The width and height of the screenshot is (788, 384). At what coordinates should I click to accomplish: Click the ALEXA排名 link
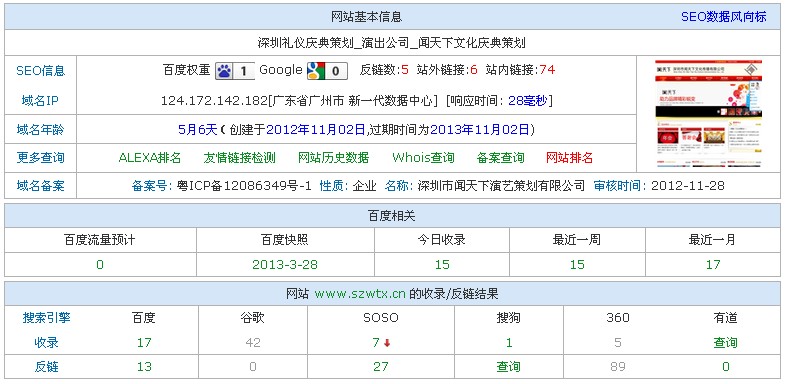click(x=149, y=158)
